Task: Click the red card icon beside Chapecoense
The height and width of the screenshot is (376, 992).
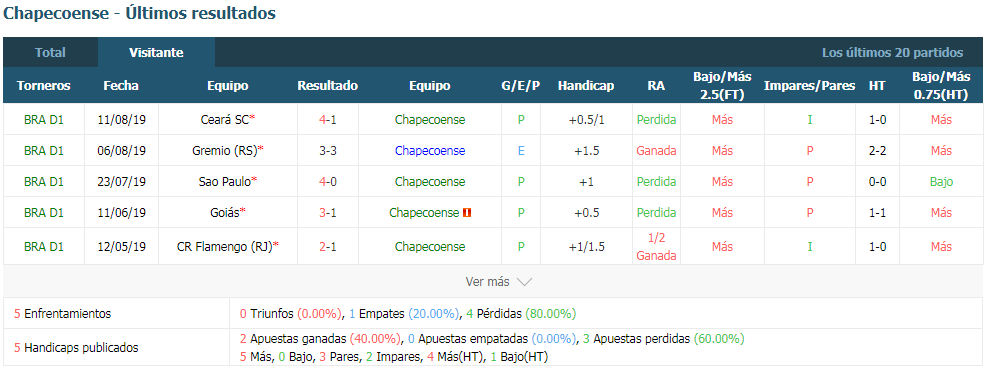Action: tap(468, 213)
